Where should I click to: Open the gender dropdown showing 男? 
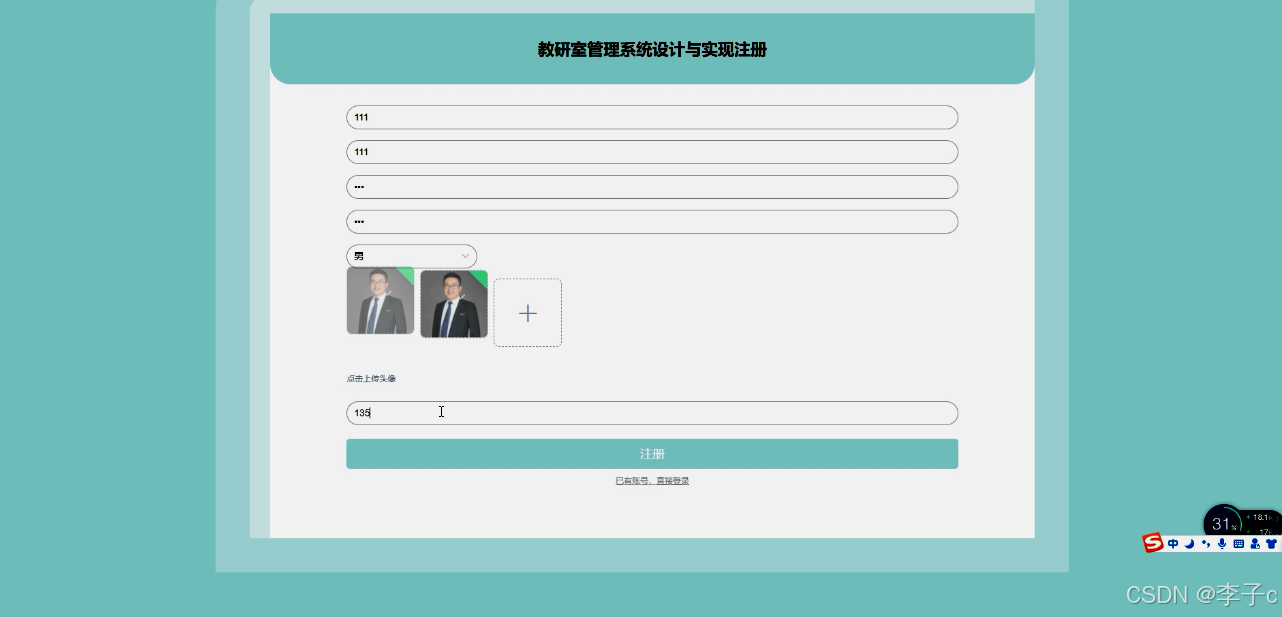(x=411, y=256)
